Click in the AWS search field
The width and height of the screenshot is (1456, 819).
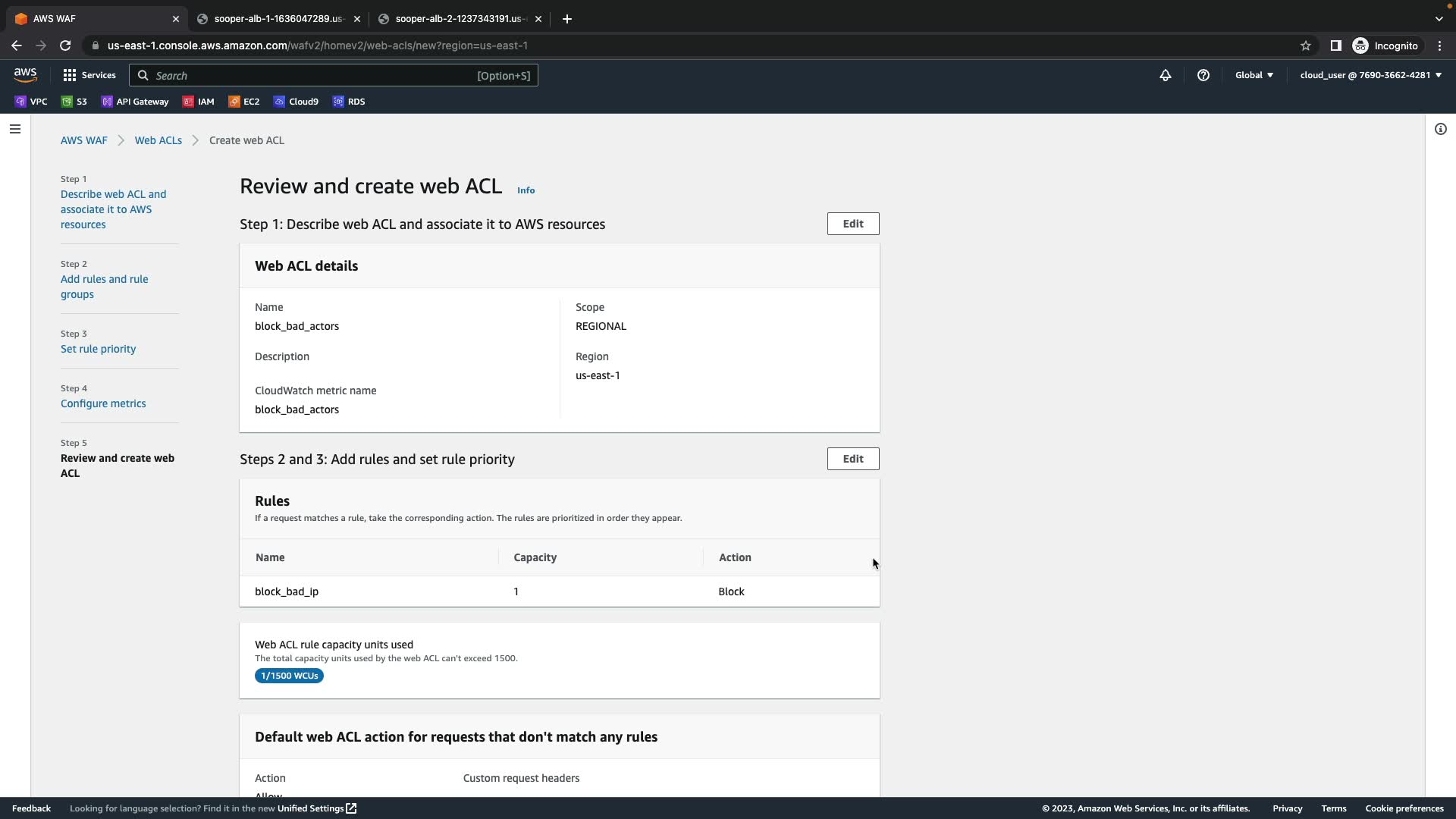tap(311, 75)
